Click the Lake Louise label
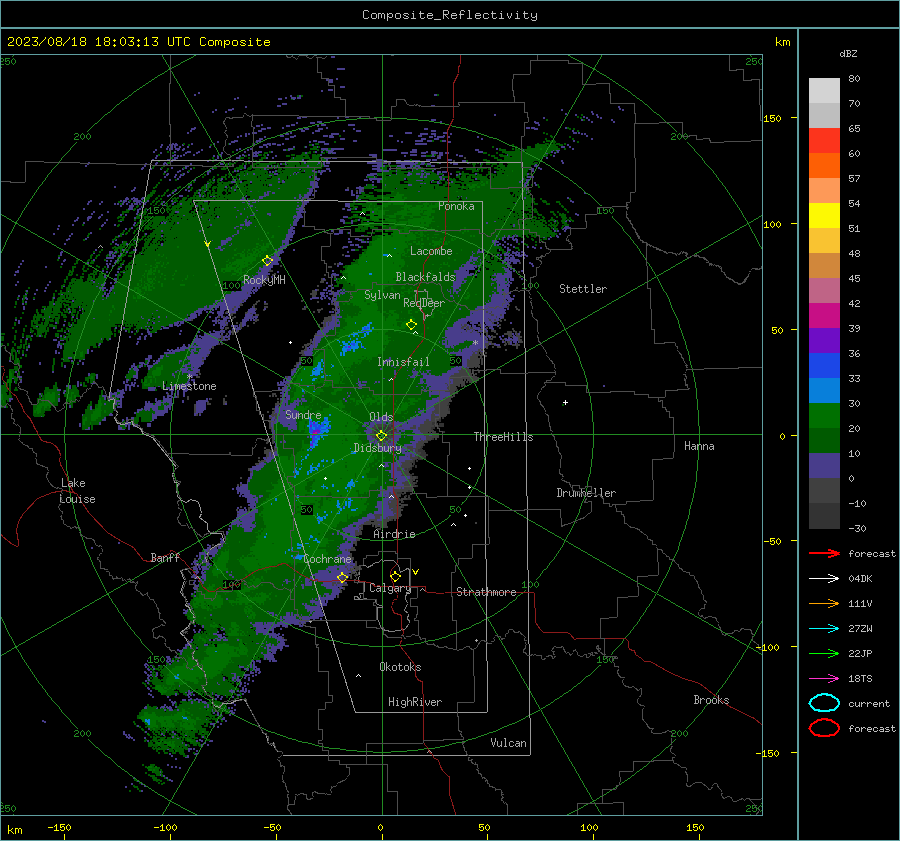The width and height of the screenshot is (900, 841). 77,491
